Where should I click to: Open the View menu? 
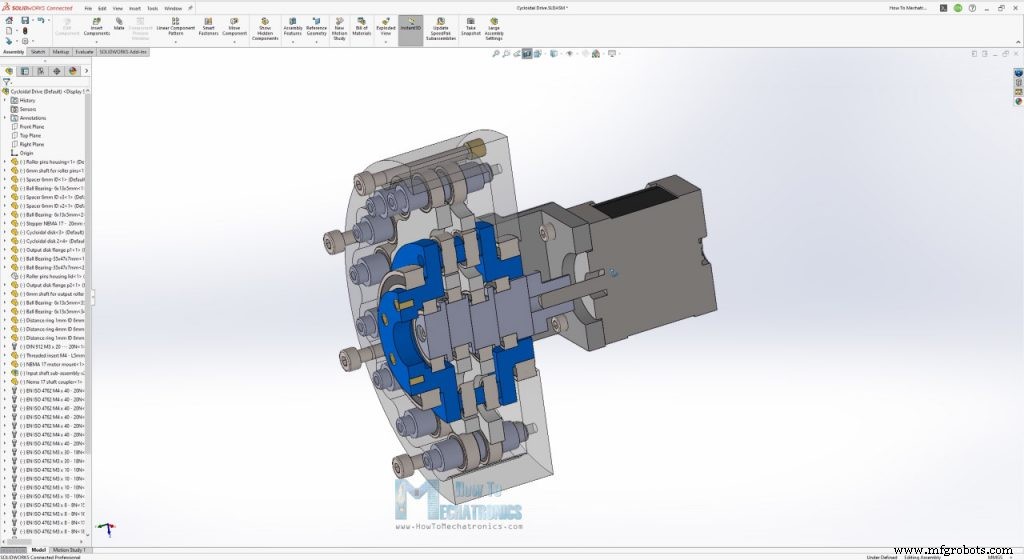[x=118, y=8]
